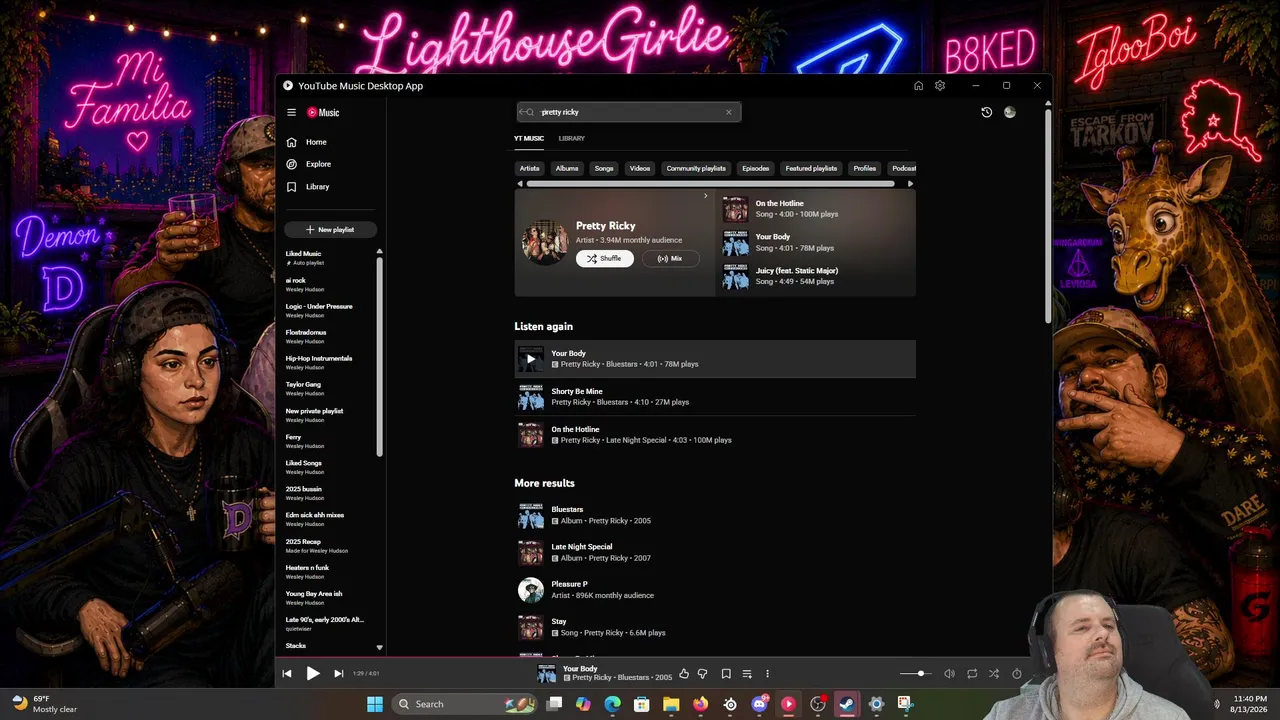Filter results by Artists

pos(530,168)
